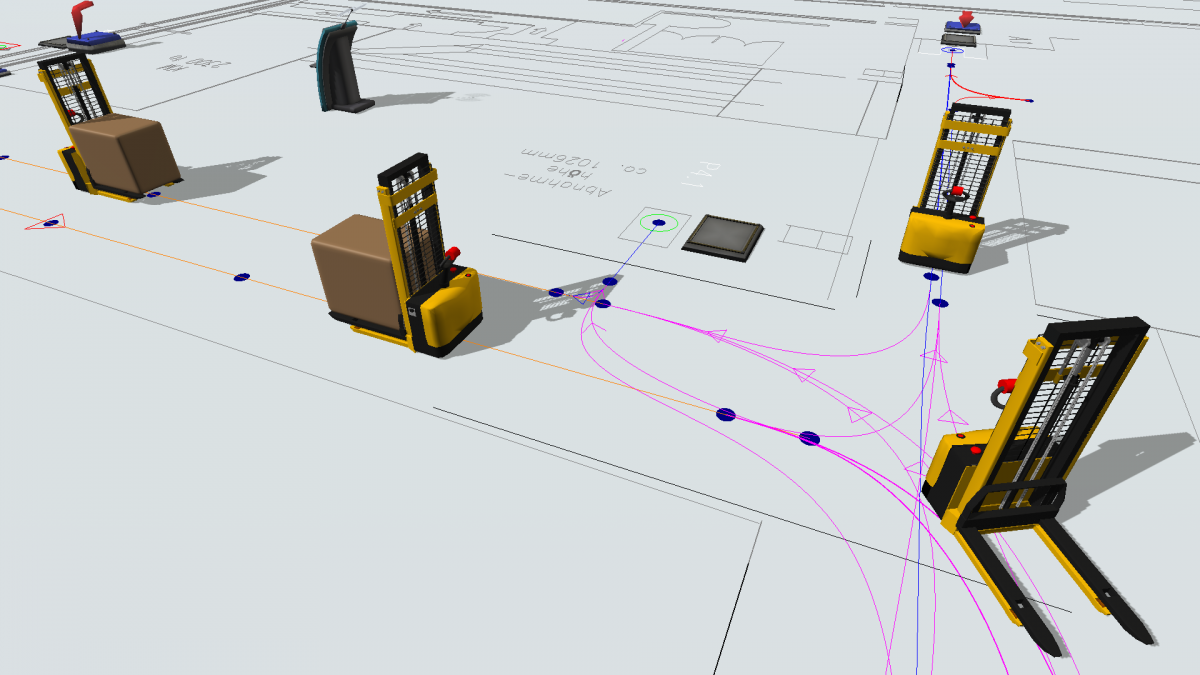1200x675 pixels.
Task: Click the brown box on the center forklift
Action: [x=356, y=270]
